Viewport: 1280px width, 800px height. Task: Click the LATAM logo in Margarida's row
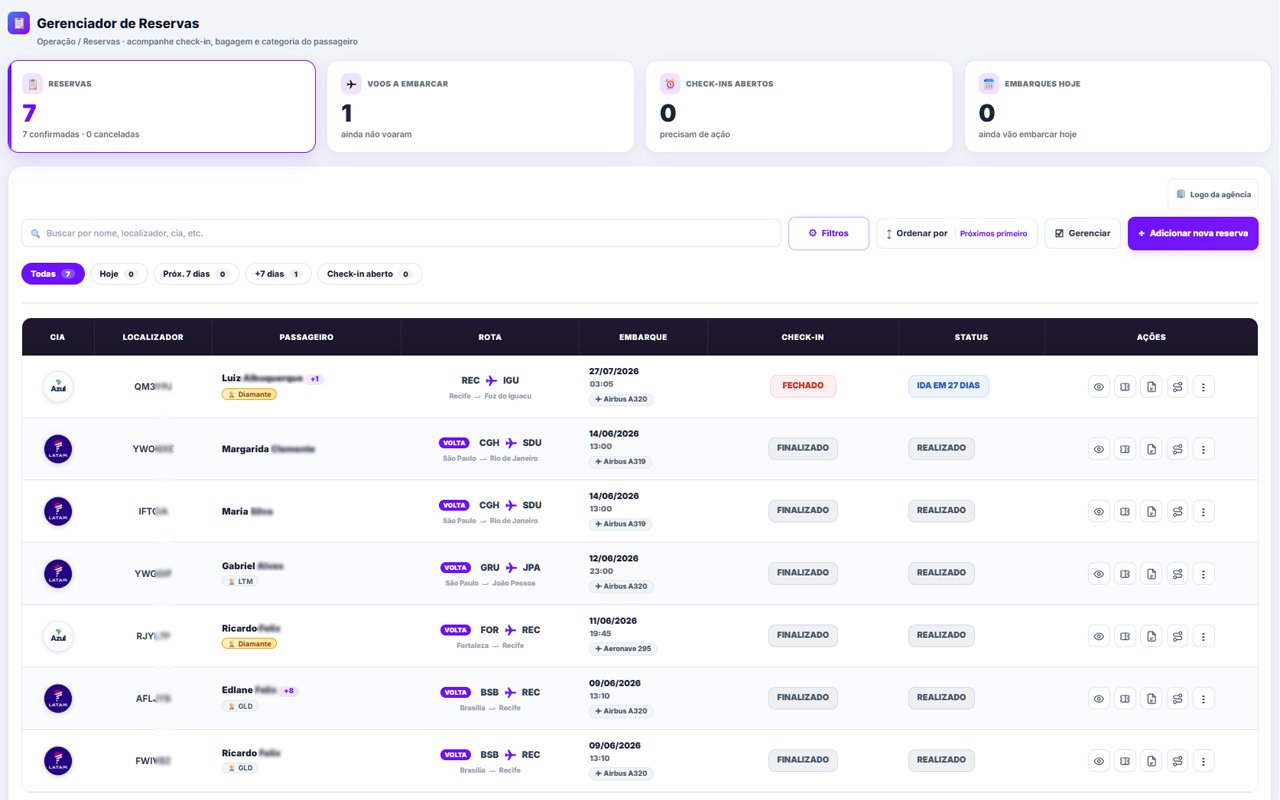pos(58,449)
